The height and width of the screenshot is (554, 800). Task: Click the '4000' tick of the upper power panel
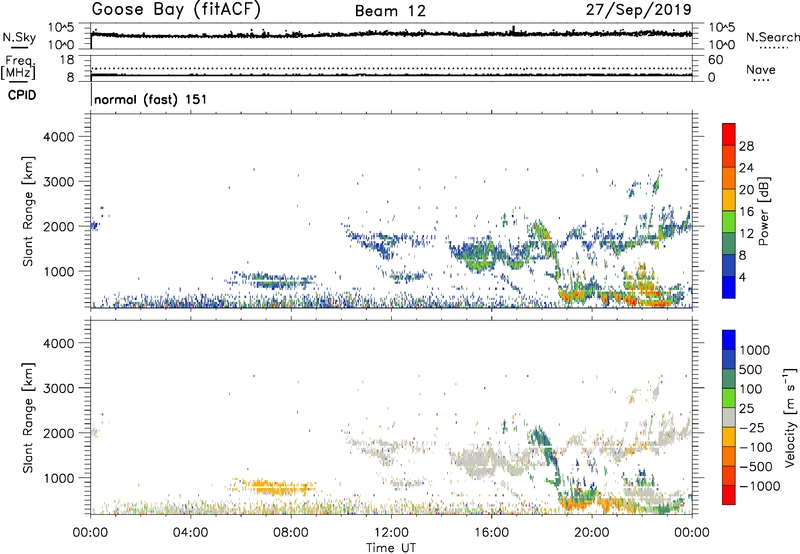point(59,137)
